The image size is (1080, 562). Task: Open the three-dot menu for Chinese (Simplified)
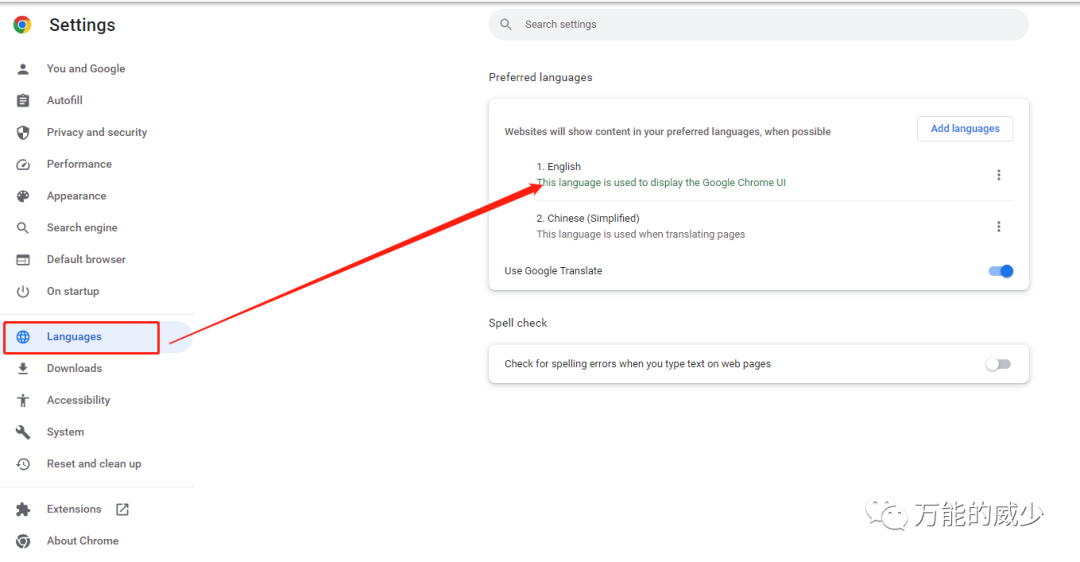coord(999,227)
